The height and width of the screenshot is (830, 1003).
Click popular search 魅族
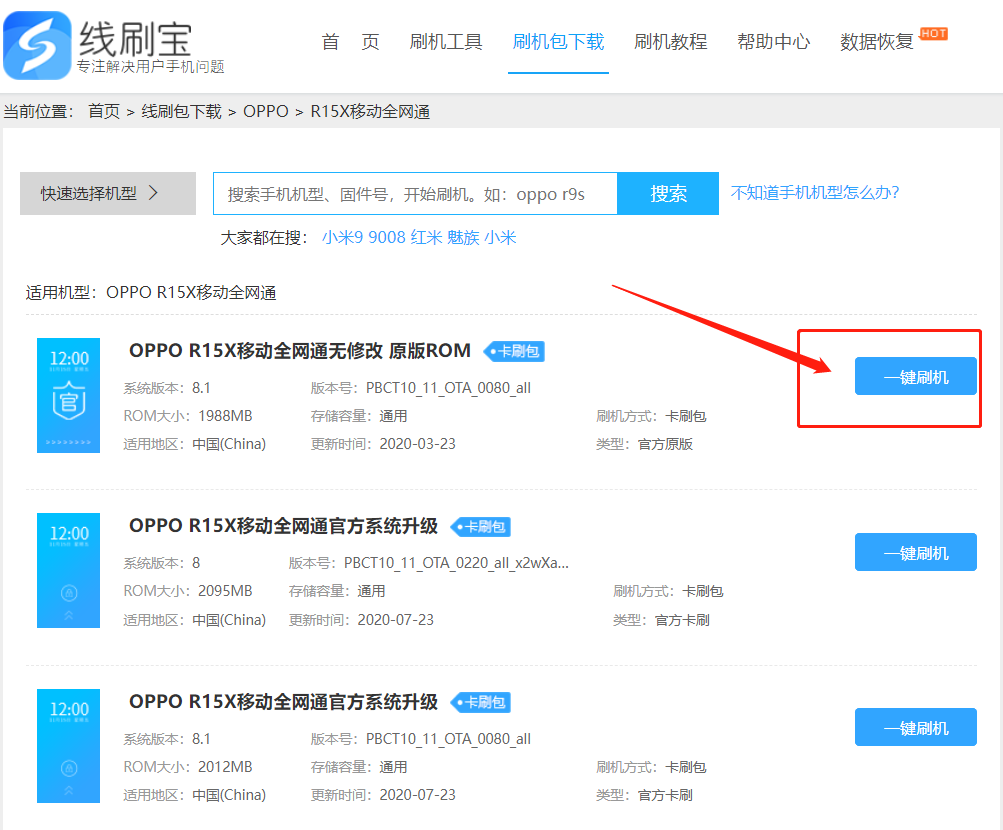463,238
